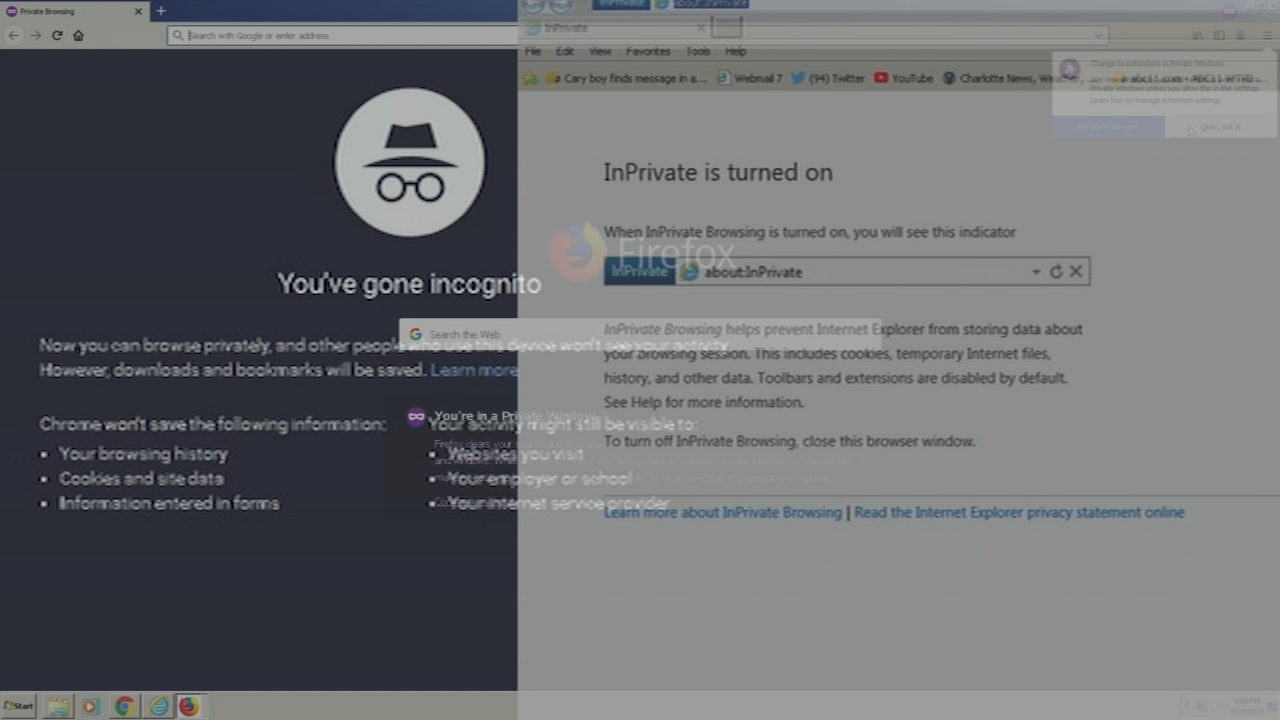Open Internet Explorer taskbar icon
Viewport: 1280px width, 720px height.
(x=158, y=706)
